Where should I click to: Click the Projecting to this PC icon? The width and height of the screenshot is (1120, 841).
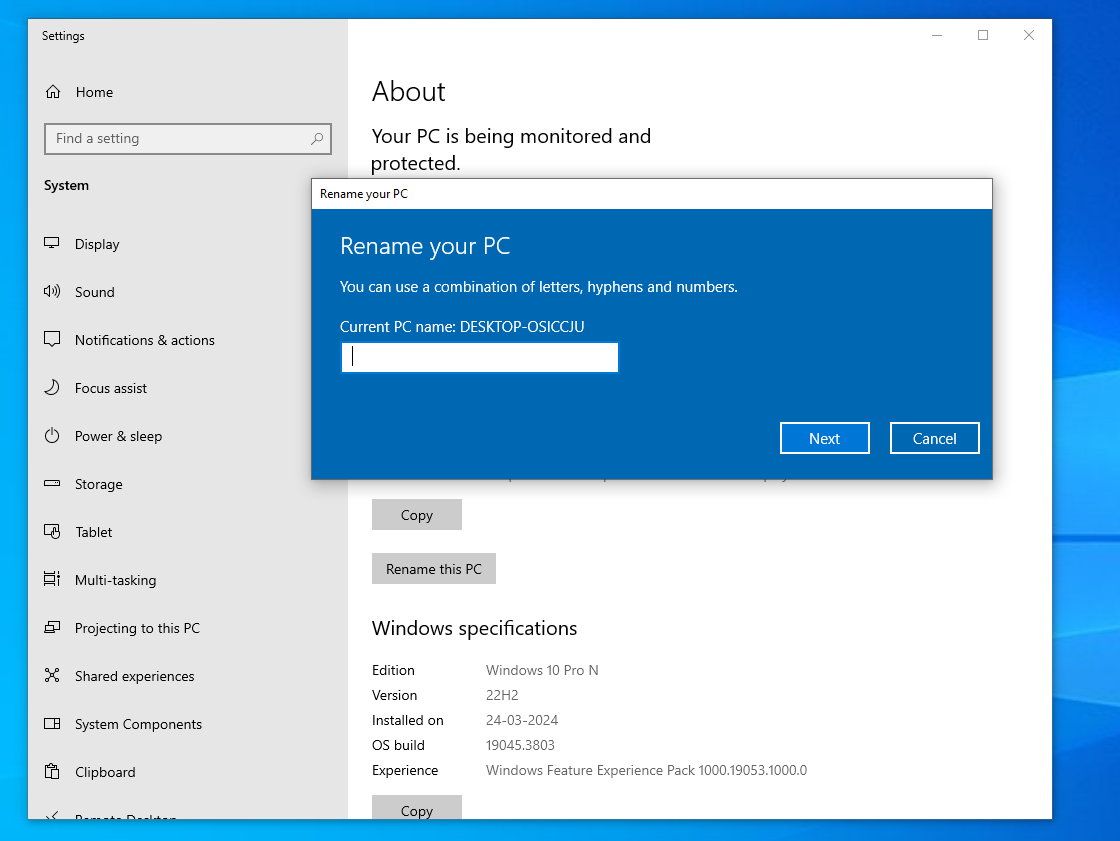(x=52, y=627)
